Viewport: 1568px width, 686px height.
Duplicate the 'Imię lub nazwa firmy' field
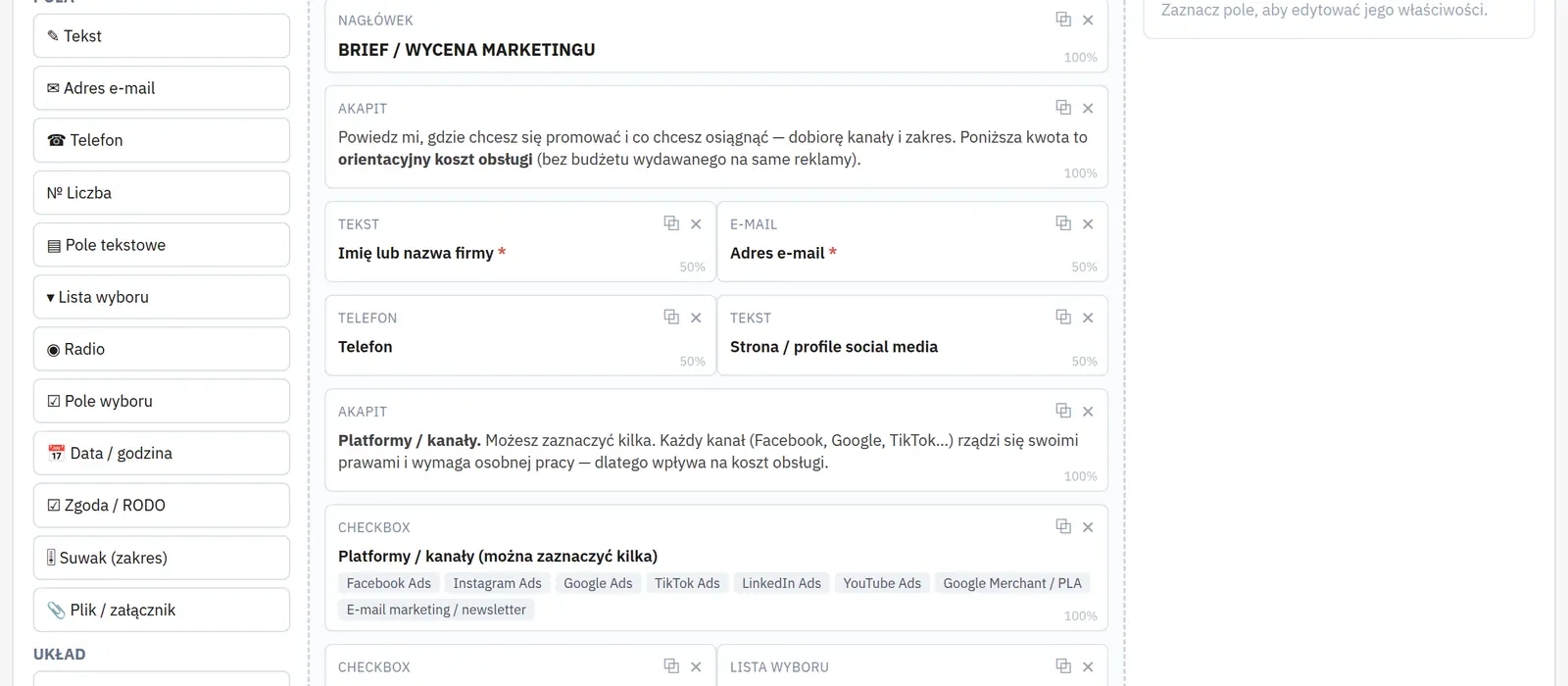(671, 223)
